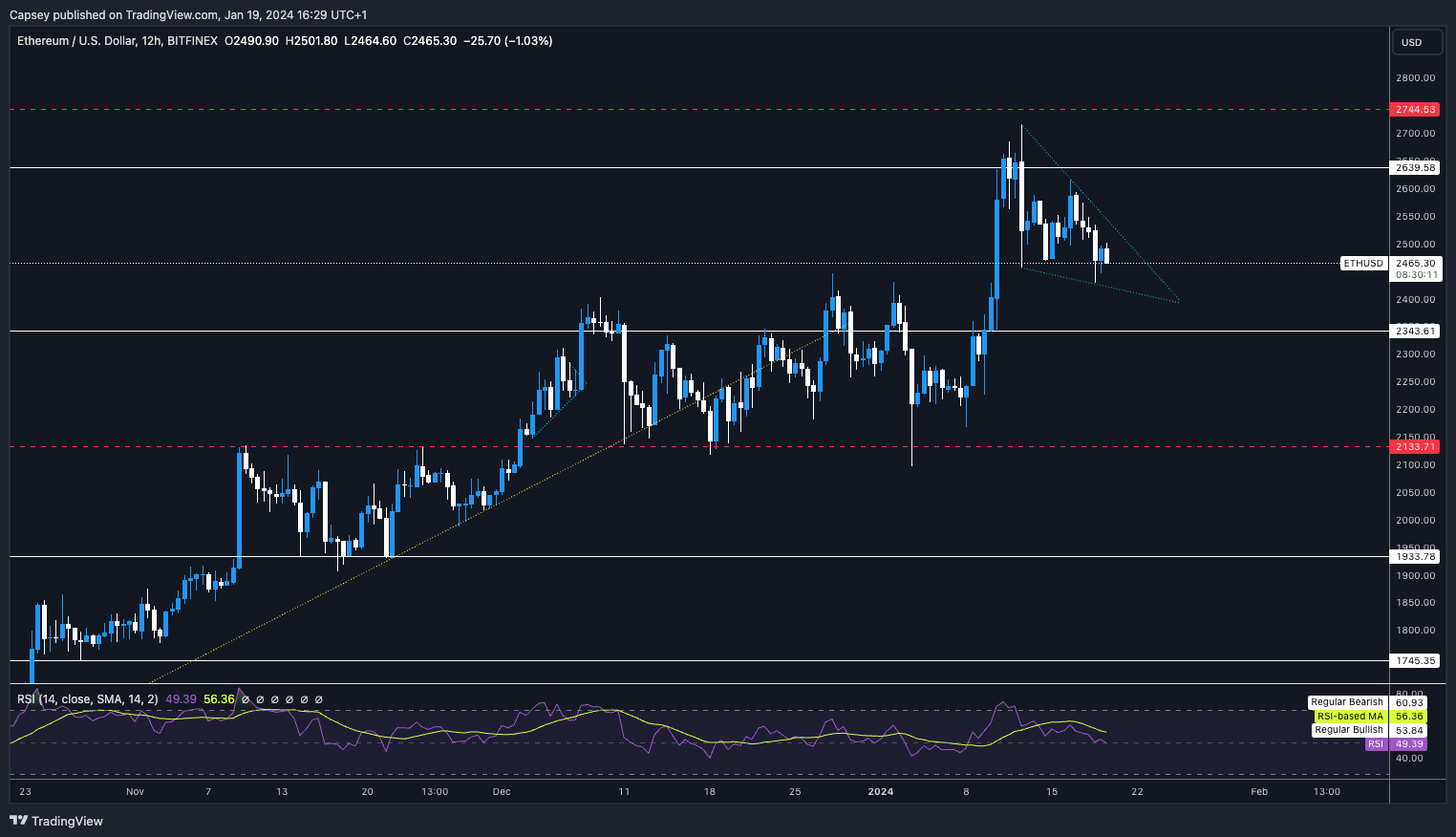Click the yellow RSI legend value 56.36
This screenshot has height=837, width=1456.
[x=219, y=699]
